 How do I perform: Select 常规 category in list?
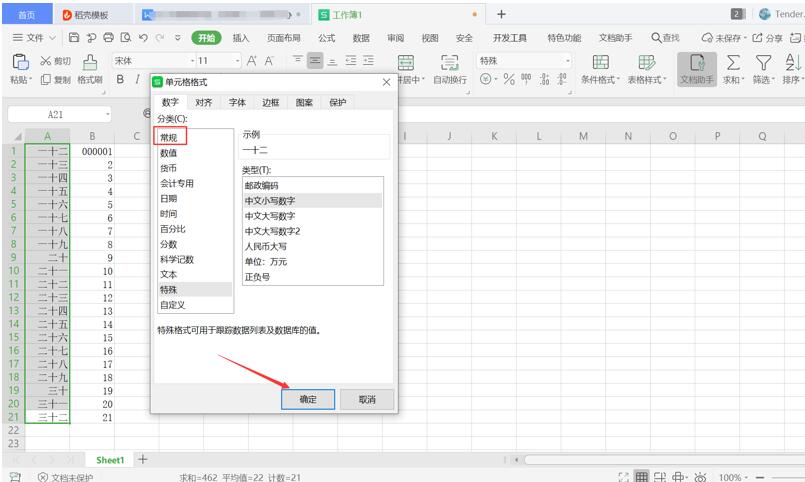[195, 138]
